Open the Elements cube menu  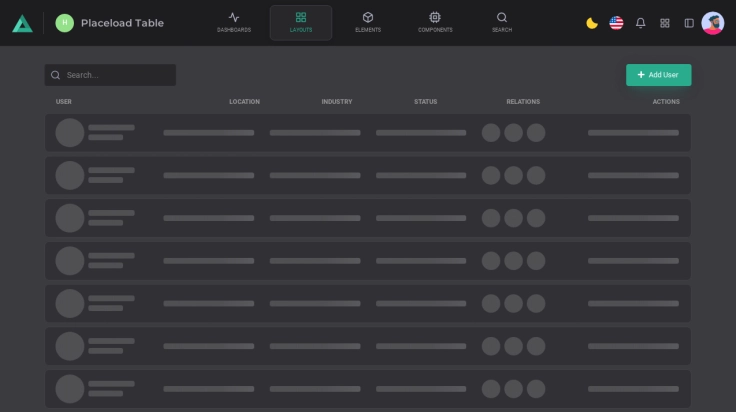click(367, 22)
